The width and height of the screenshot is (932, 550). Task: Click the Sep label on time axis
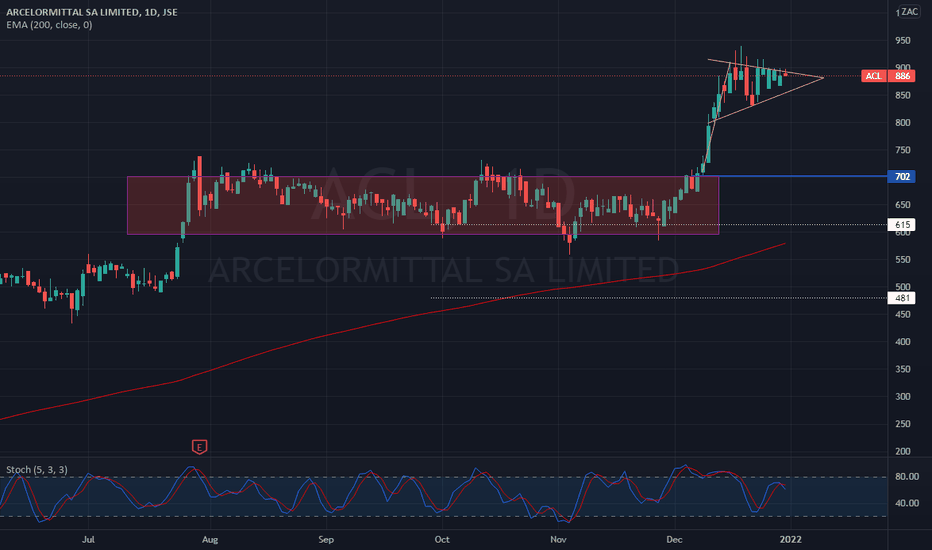(x=326, y=540)
